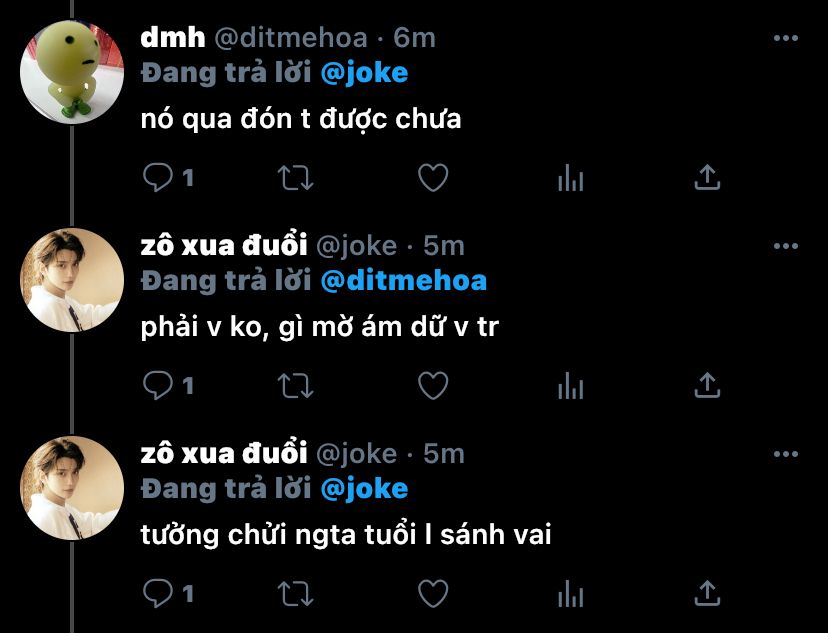Like the "phải v ko, gì mờ ám" tweet
The width and height of the screenshot is (828, 633).
click(433, 386)
